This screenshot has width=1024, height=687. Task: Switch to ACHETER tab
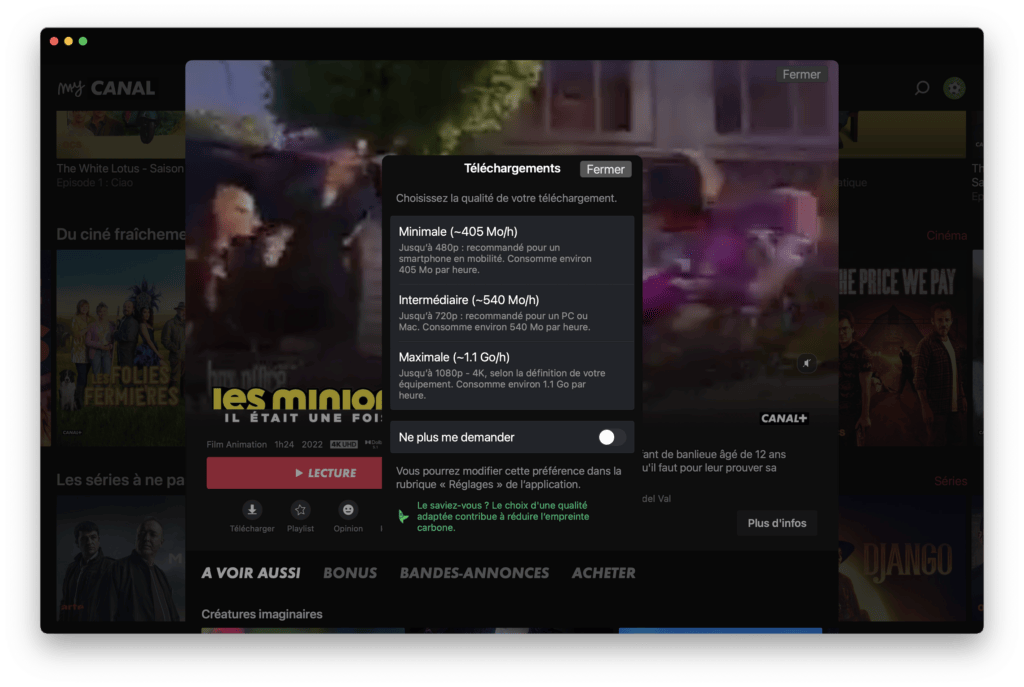click(603, 573)
